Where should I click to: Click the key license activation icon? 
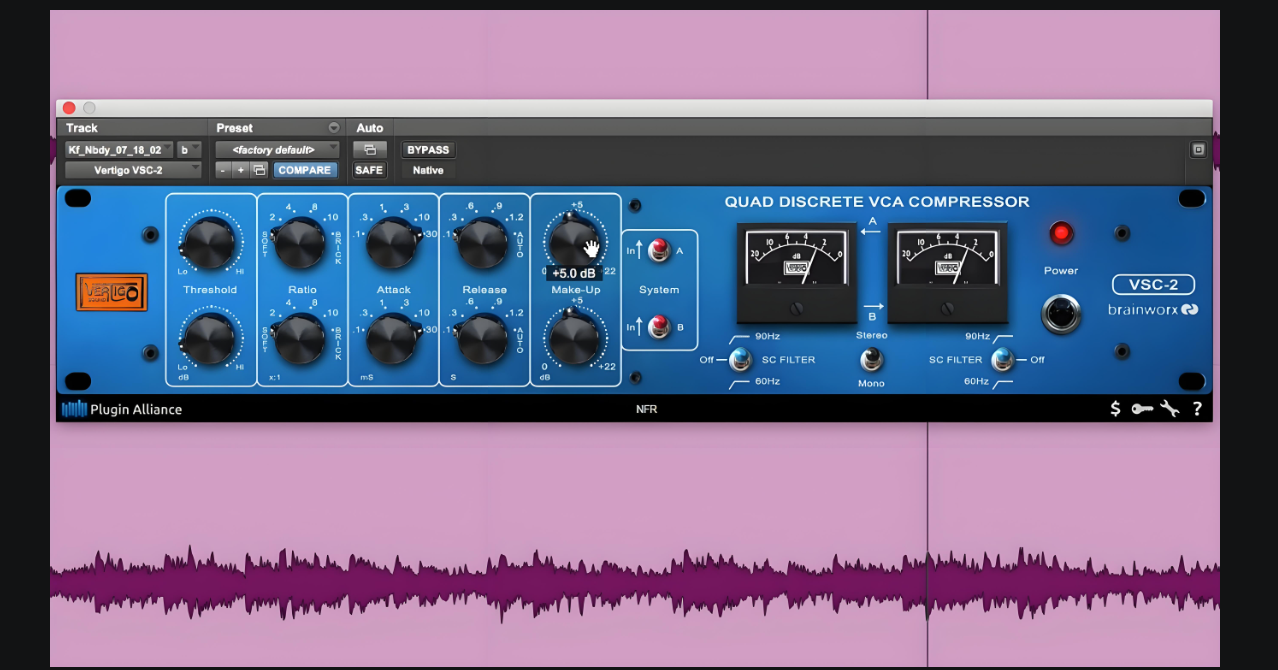click(x=1142, y=408)
